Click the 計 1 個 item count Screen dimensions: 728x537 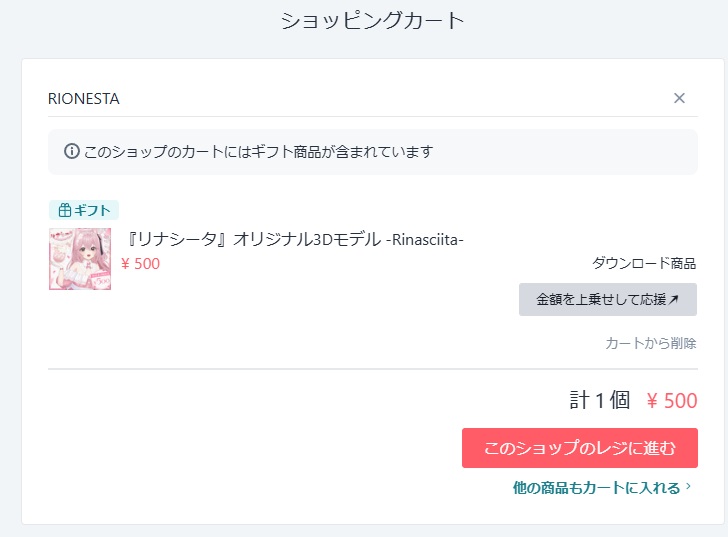[x=599, y=401]
